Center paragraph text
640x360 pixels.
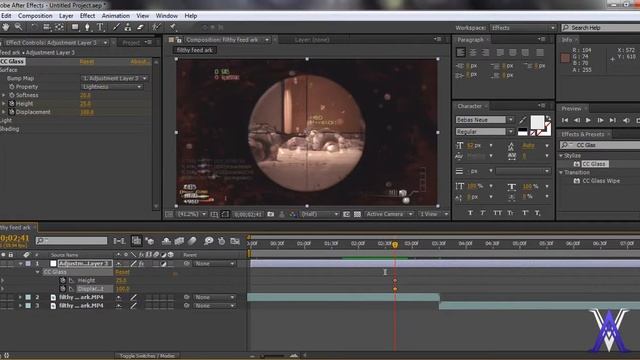point(473,52)
